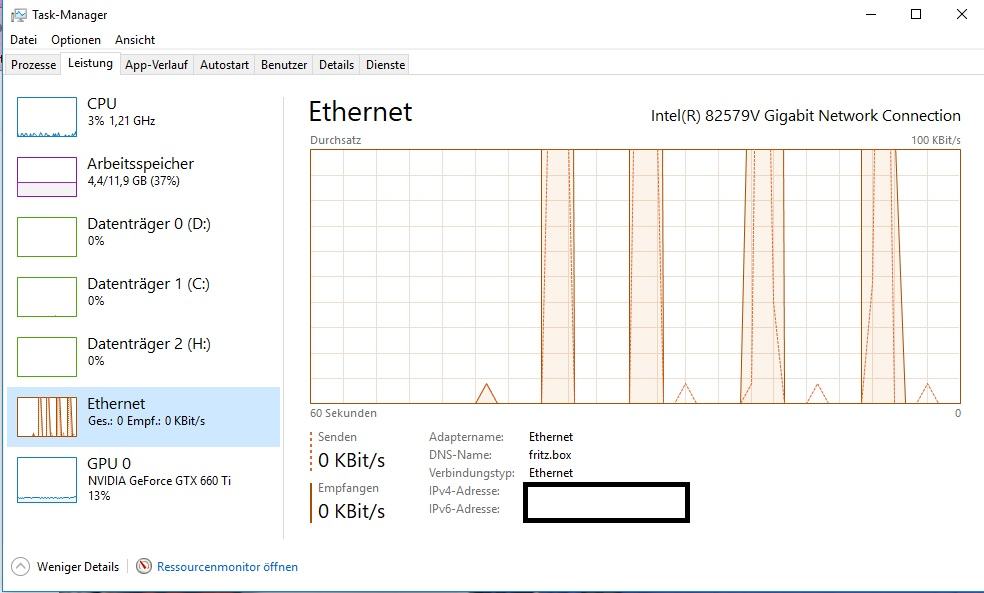Open the Ansicht menu
The height and width of the screenshot is (593, 984).
pos(135,40)
